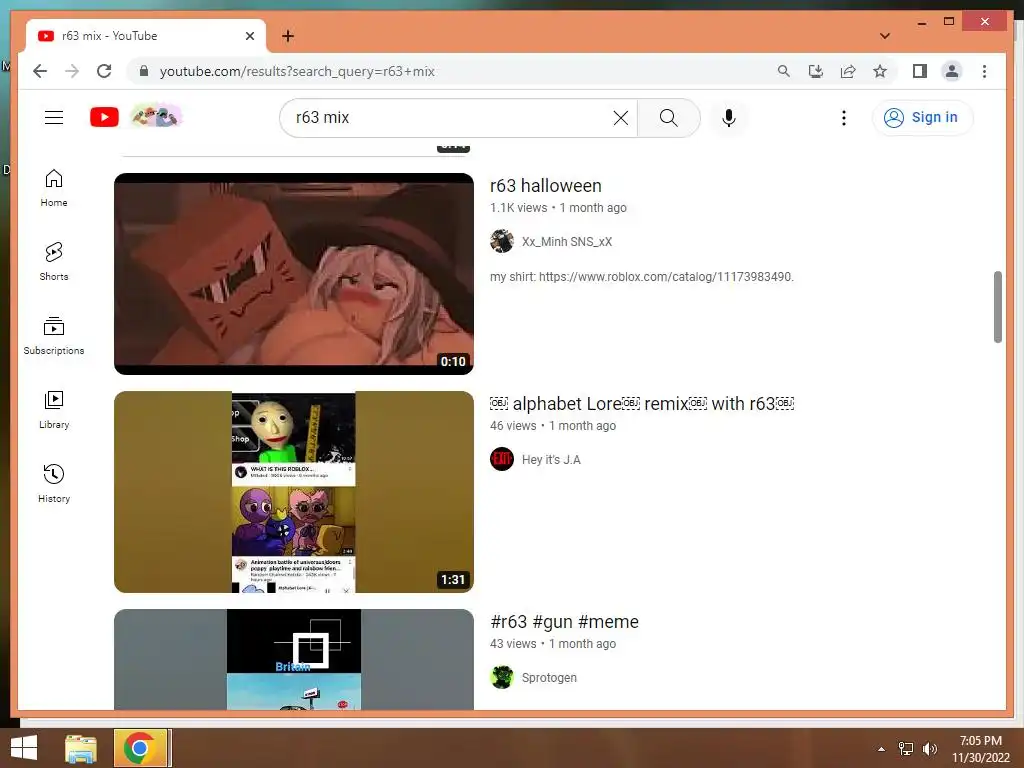Click the padlock site info icon
This screenshot has width=1024, height=768.
pyautogui.click(x=144, y=71)
